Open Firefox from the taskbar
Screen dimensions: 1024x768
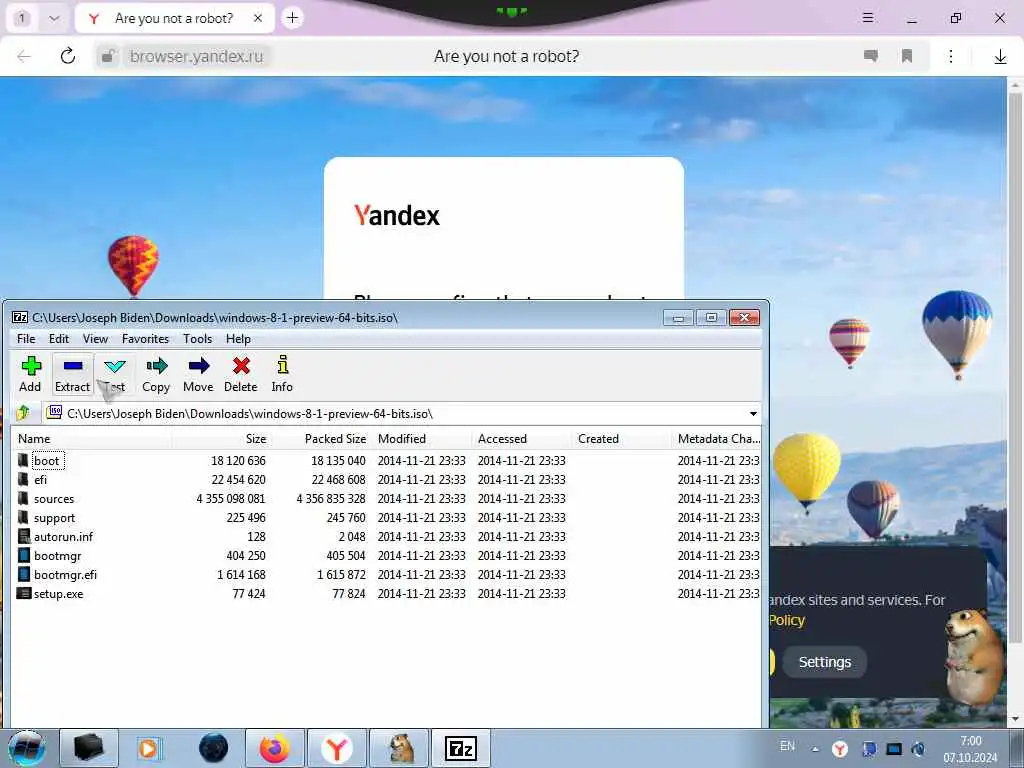[x=275, y=748]
